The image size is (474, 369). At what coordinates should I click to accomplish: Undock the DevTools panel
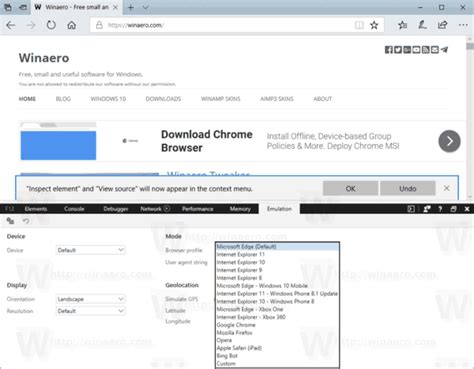(453, 209)
